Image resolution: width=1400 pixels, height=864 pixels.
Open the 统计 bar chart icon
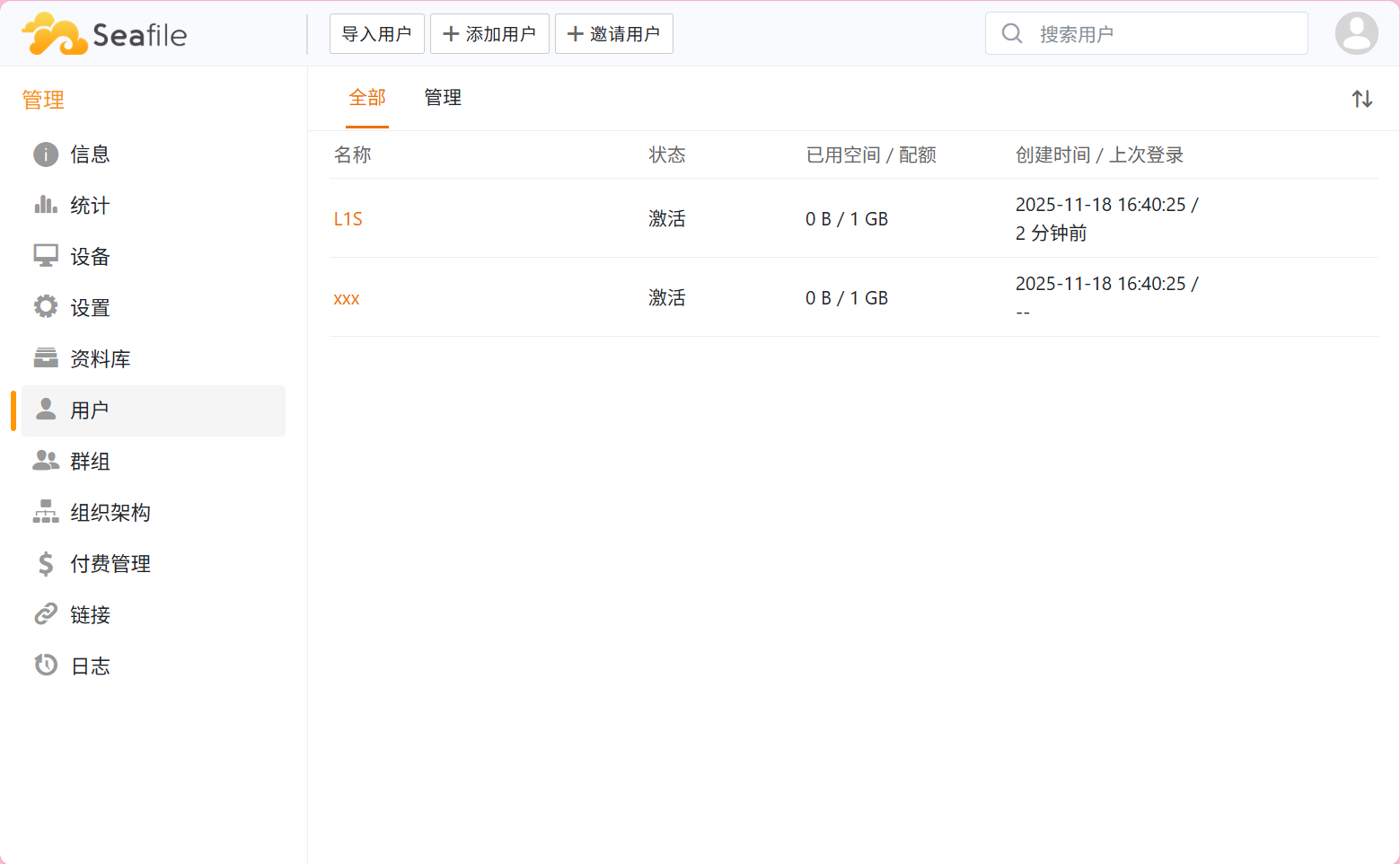coord(46,206)
